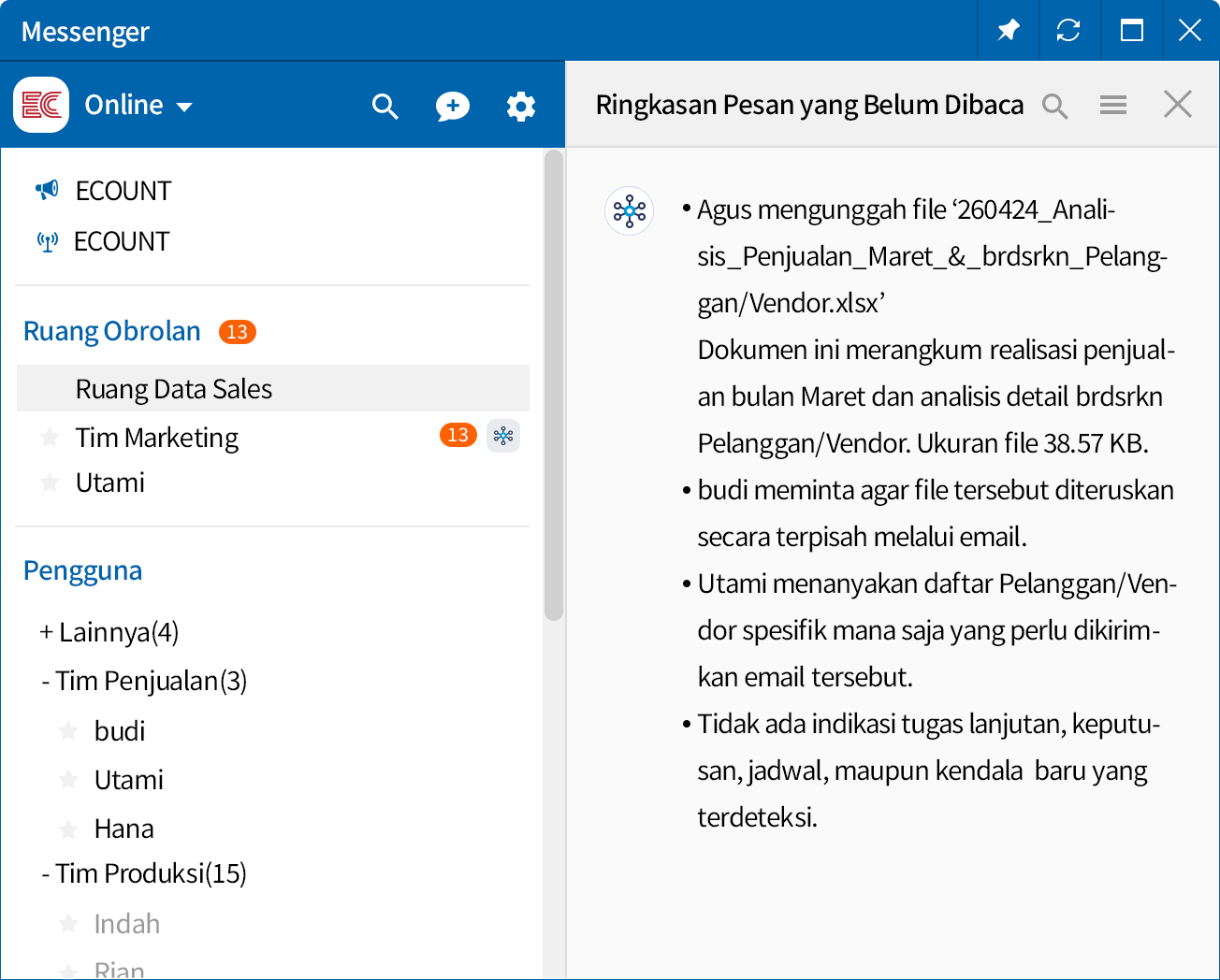Refresh the Messenger with the sync icon
Image resolution: width=1220 pixels, height=980 pixels.
click(1068, 31)
